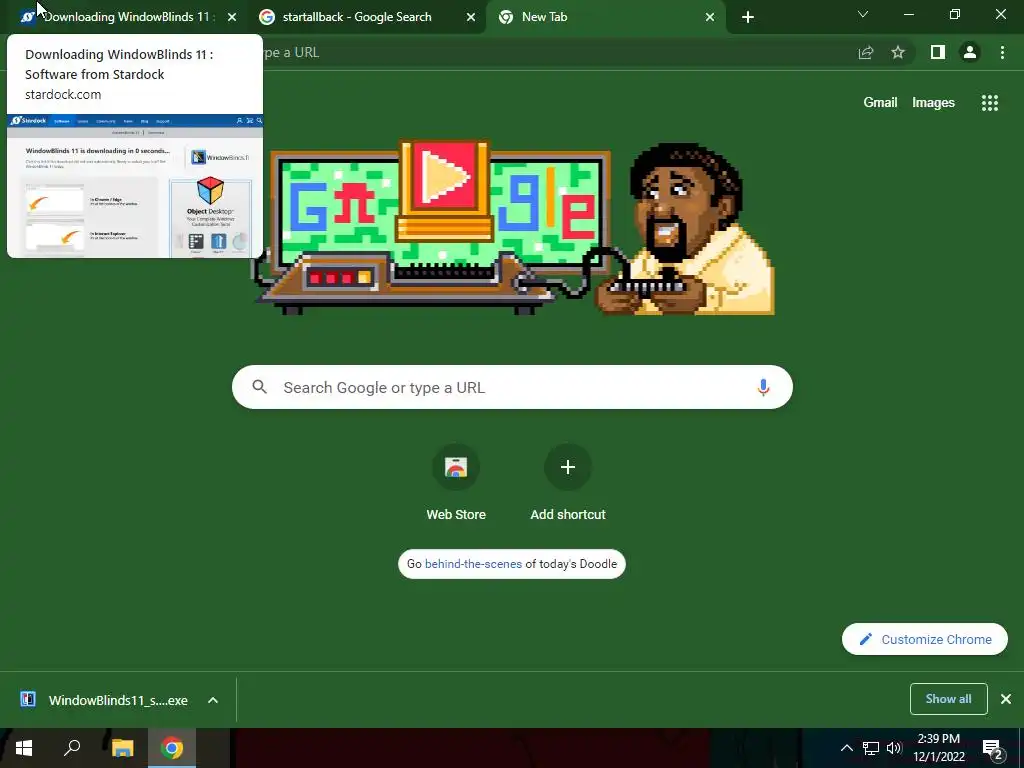This screenshot has height=768, width=1024.
Task: Open Chrome's three-dot menu
Action: click(1002, 53)
